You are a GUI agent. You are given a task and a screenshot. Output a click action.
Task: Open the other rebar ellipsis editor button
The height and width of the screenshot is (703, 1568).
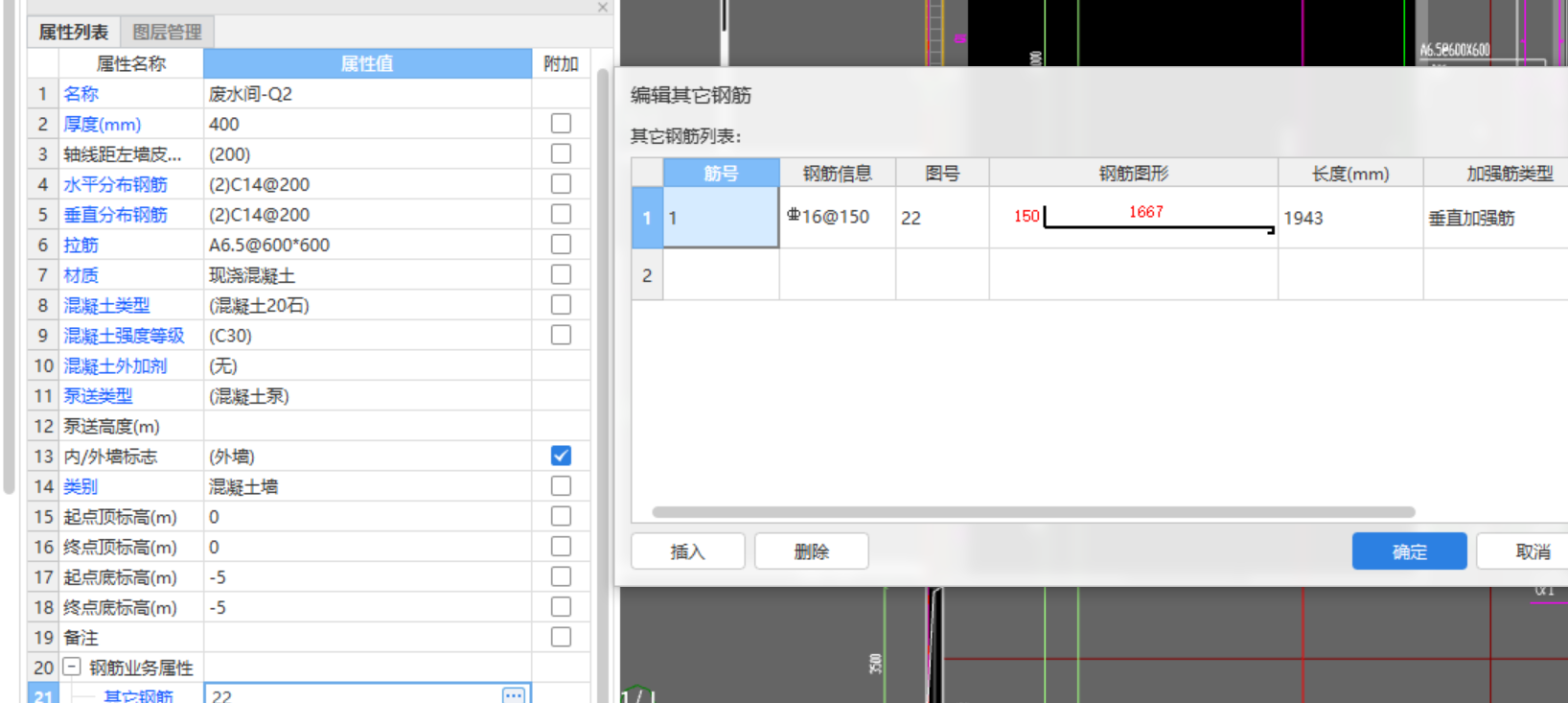pyautogui.click(x=514, y=695)
